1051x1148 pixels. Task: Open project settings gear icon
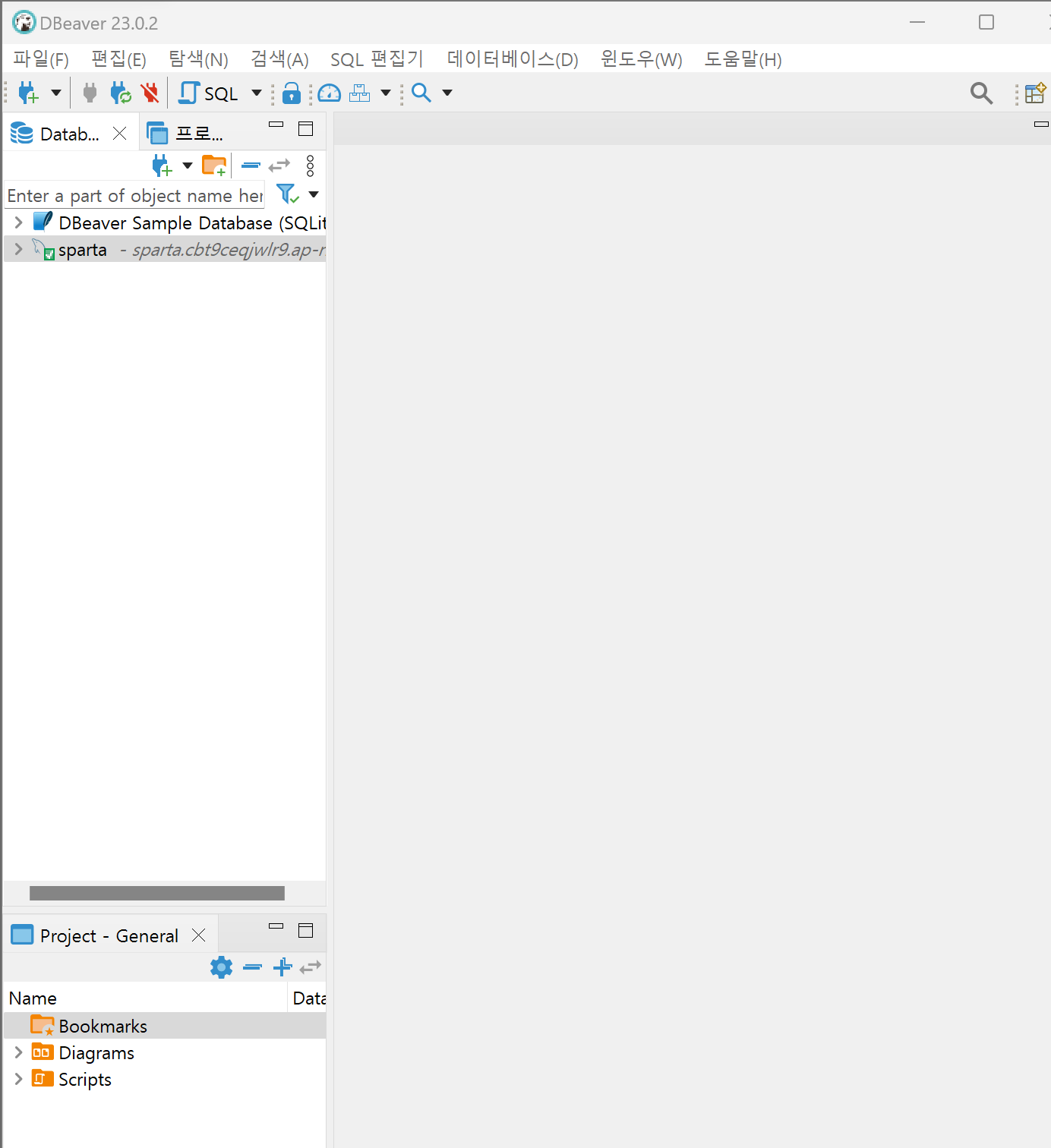[222, 967]
